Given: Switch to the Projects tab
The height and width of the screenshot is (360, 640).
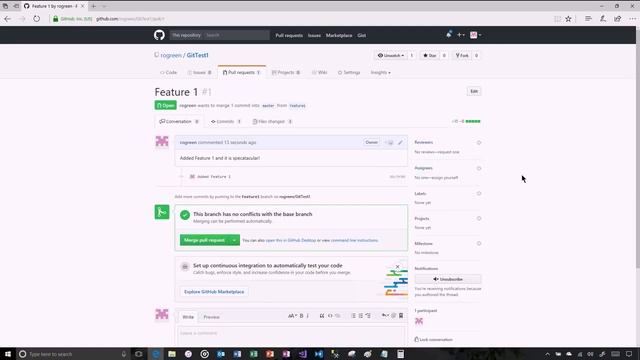Looking at the screenshot, I should 286,73.
